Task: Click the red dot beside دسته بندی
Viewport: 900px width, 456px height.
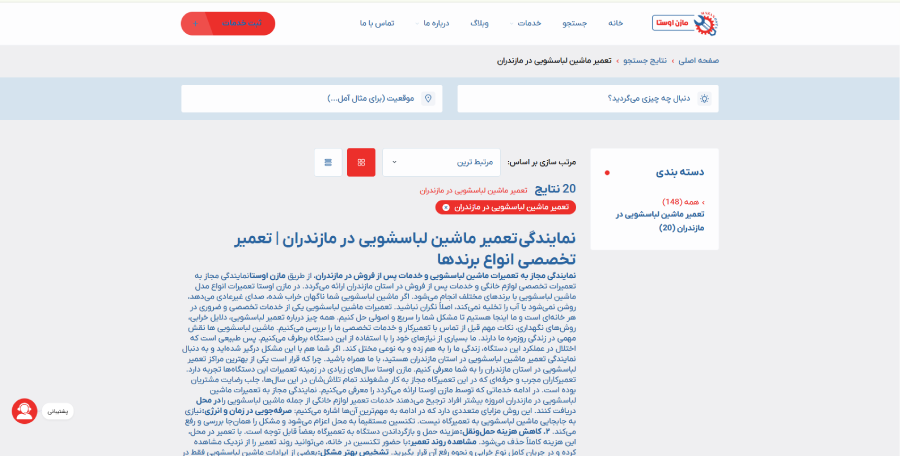Action: pos(607,172)
